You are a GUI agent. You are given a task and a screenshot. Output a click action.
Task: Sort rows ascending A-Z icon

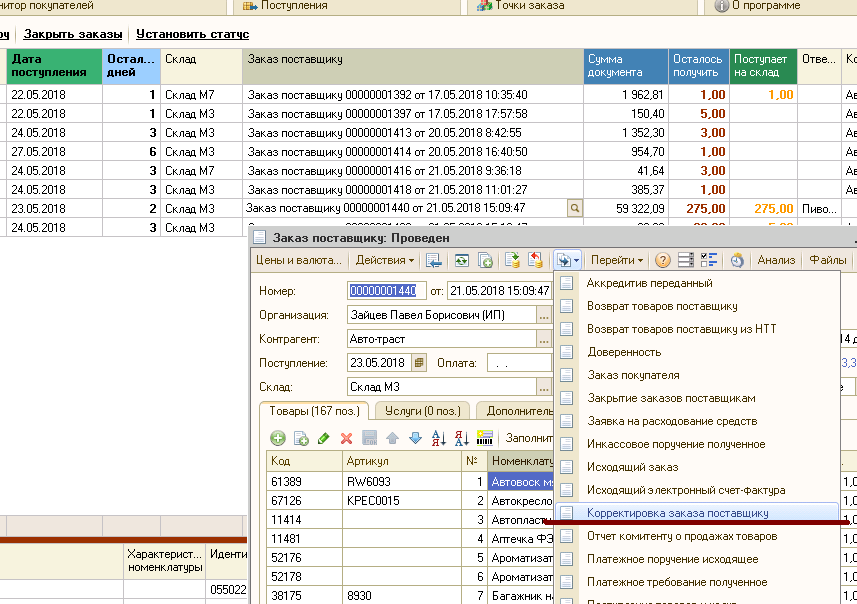(x=439, y=438)
